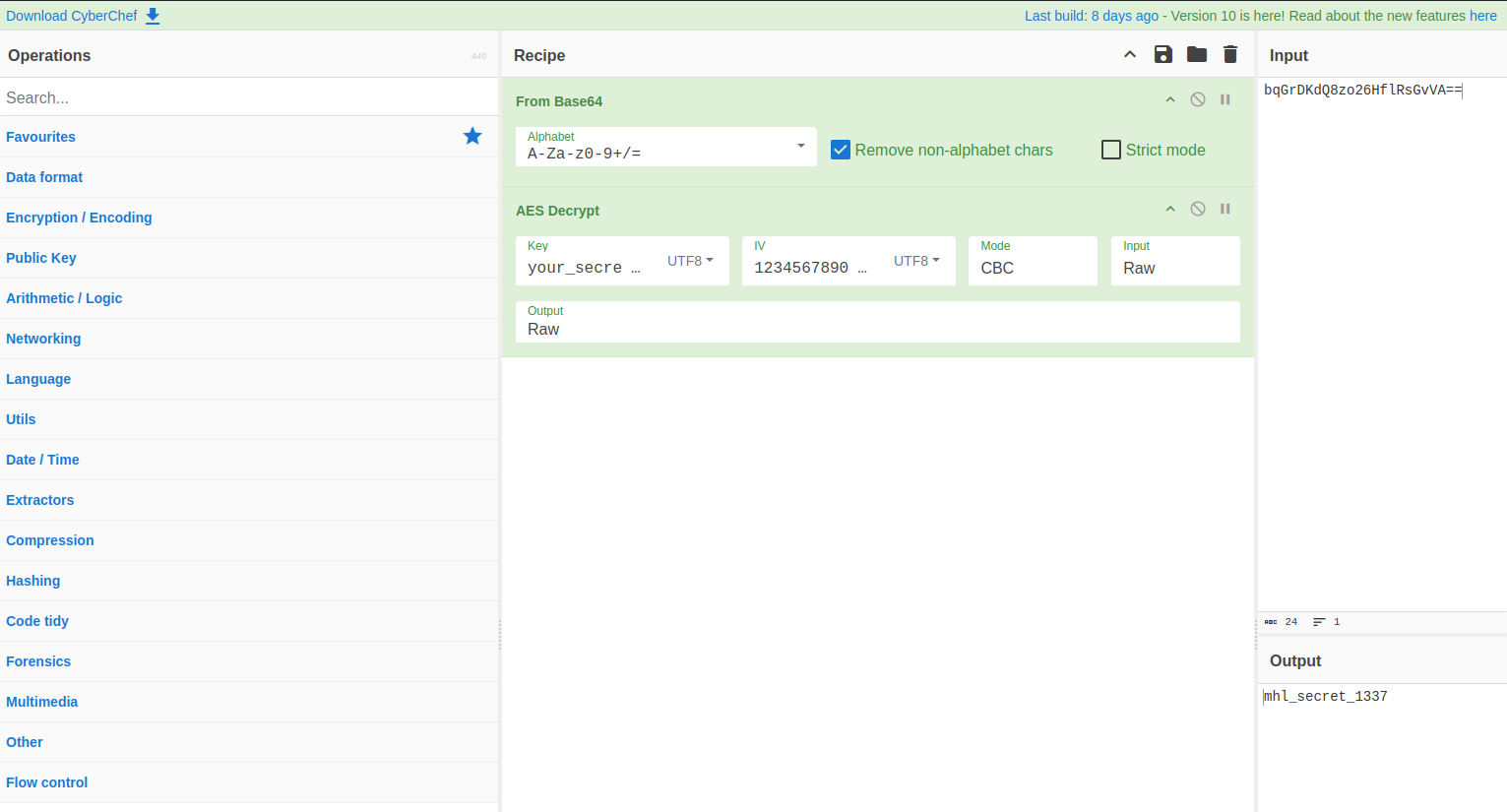Open the Key UTF8 format dropdown
The image size is (1507, 812).
(690, 261)
